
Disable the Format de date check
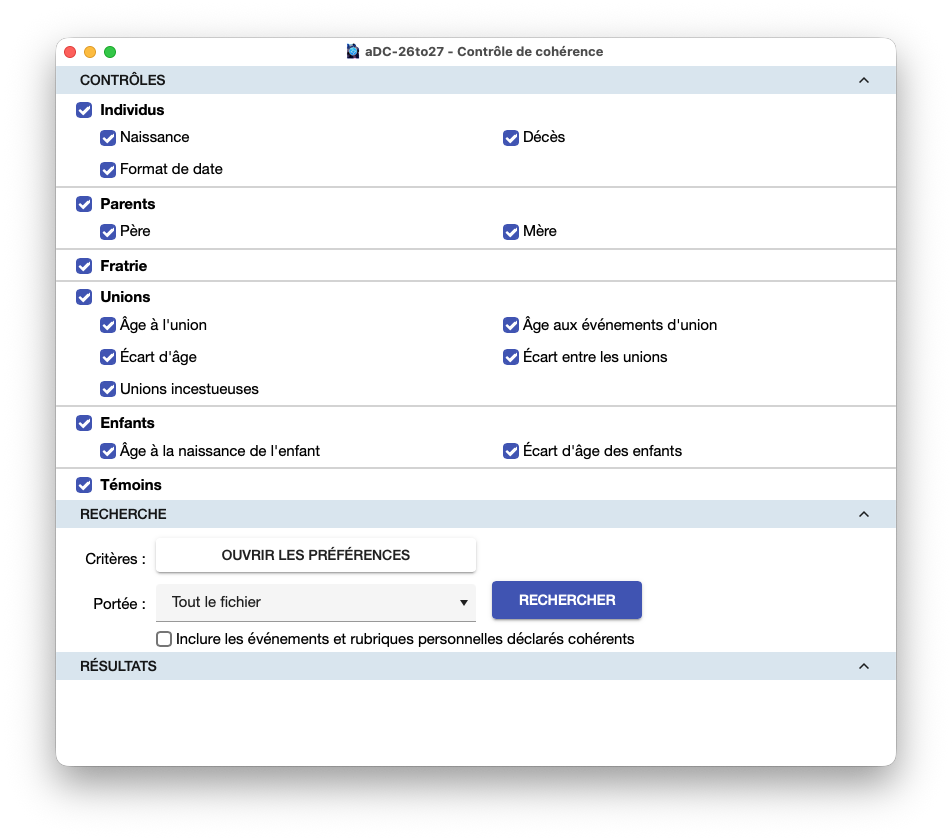coord(108,169)
